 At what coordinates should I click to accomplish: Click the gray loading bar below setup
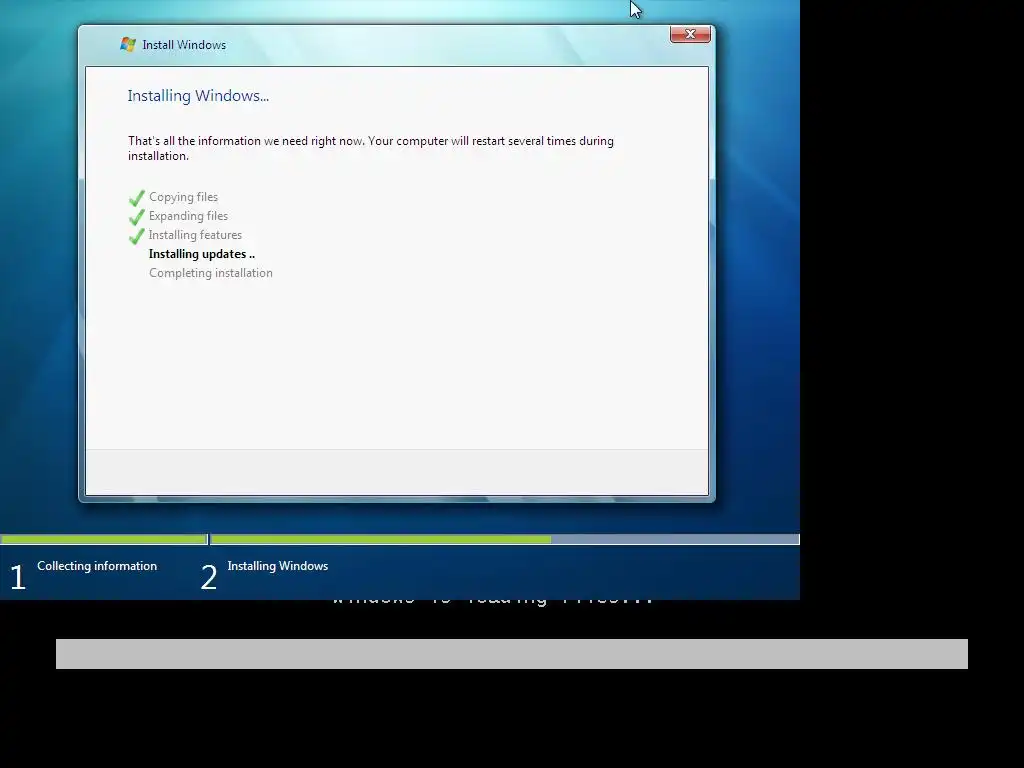click(511, 654)
